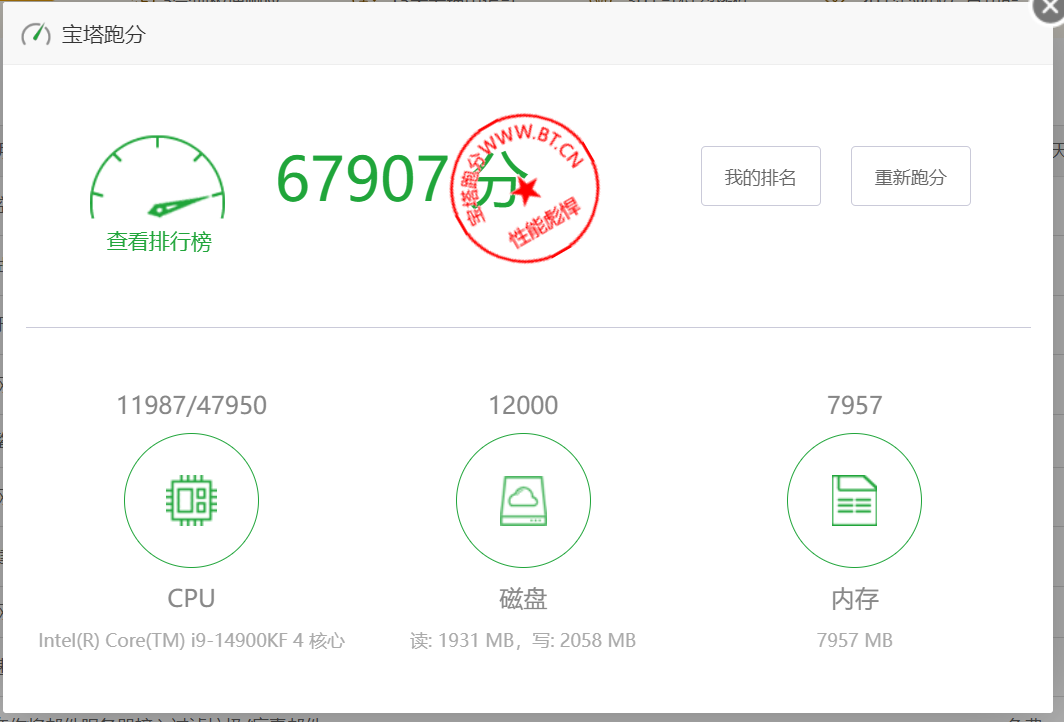
Task: Click the 宝塔跑分 dialog title text
Action: pyautogui.click(x=104, y=35)
